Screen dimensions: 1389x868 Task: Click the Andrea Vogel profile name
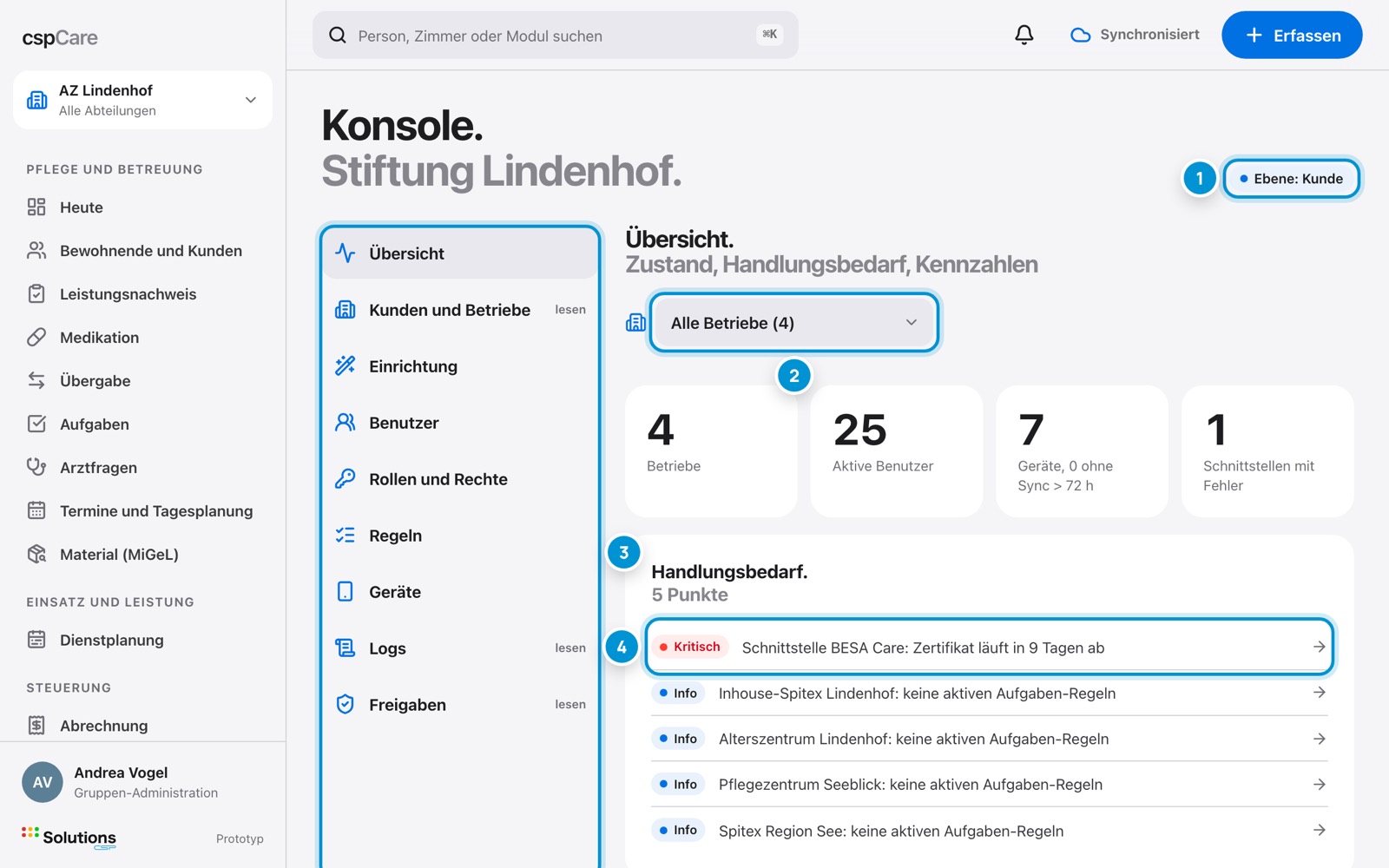(121, 773)
